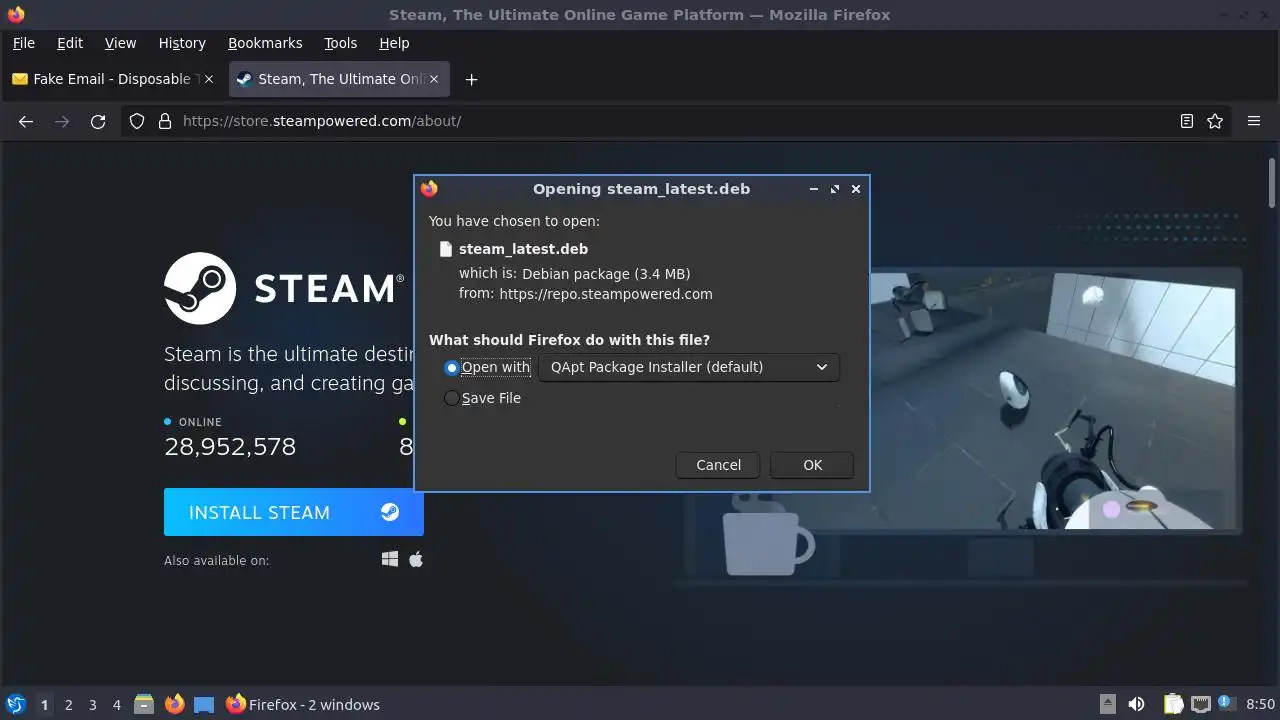Click the Apple platform icon

pos(416,559)
